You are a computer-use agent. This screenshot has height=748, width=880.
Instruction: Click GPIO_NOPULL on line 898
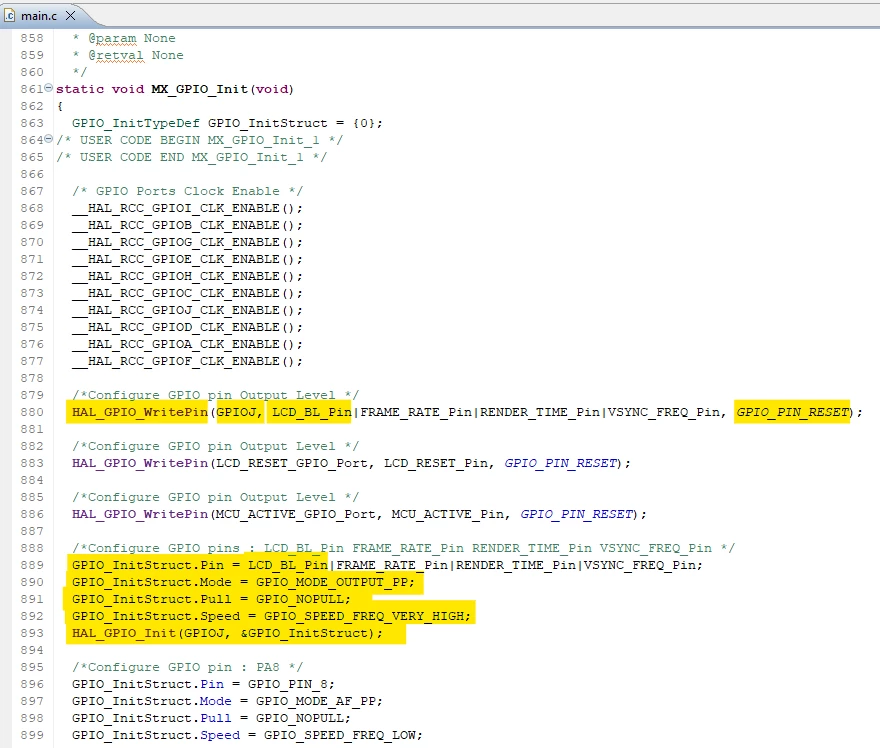pos(300,718)
